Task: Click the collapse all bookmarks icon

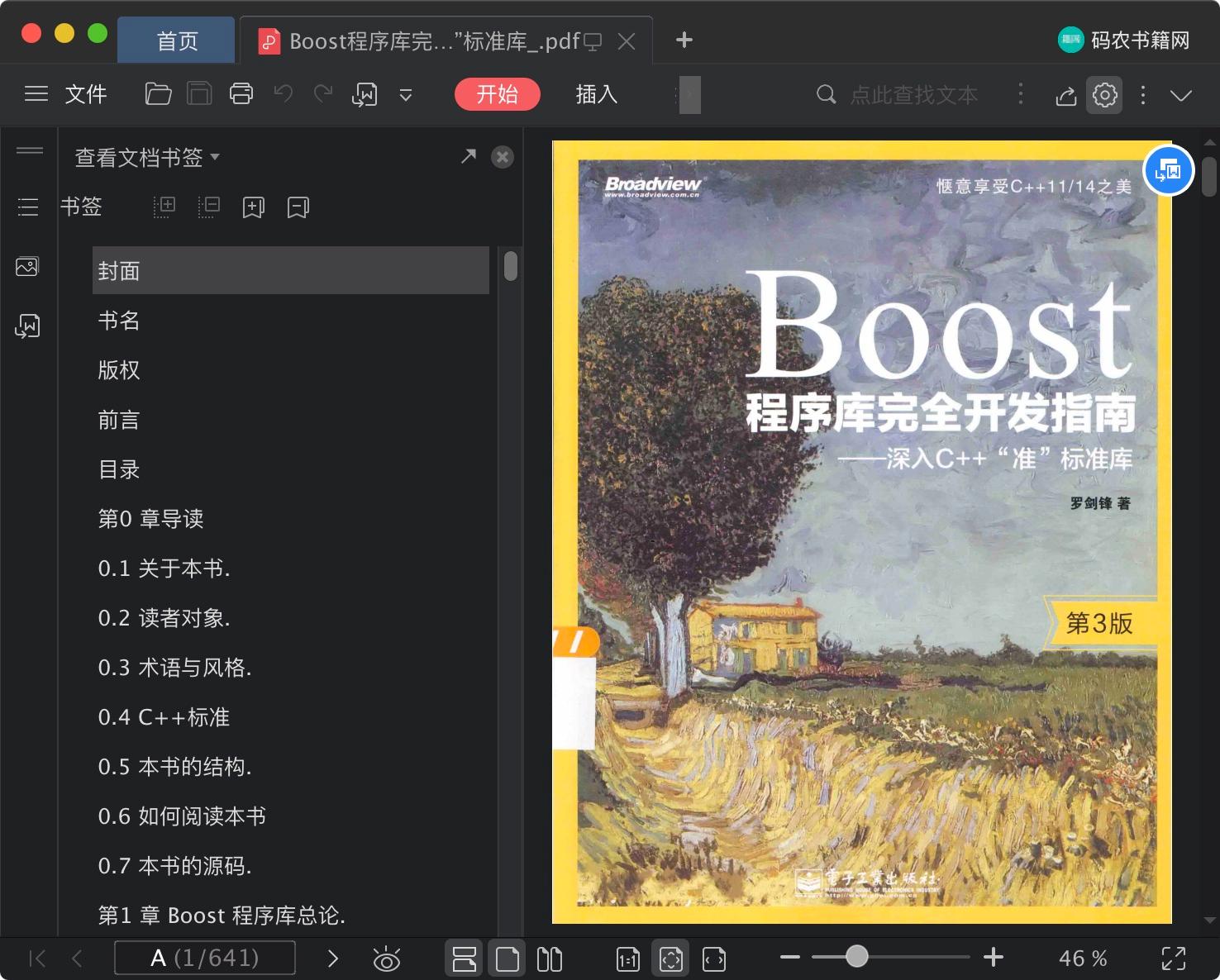Action: pyautogui.click(x=209, y=207)
